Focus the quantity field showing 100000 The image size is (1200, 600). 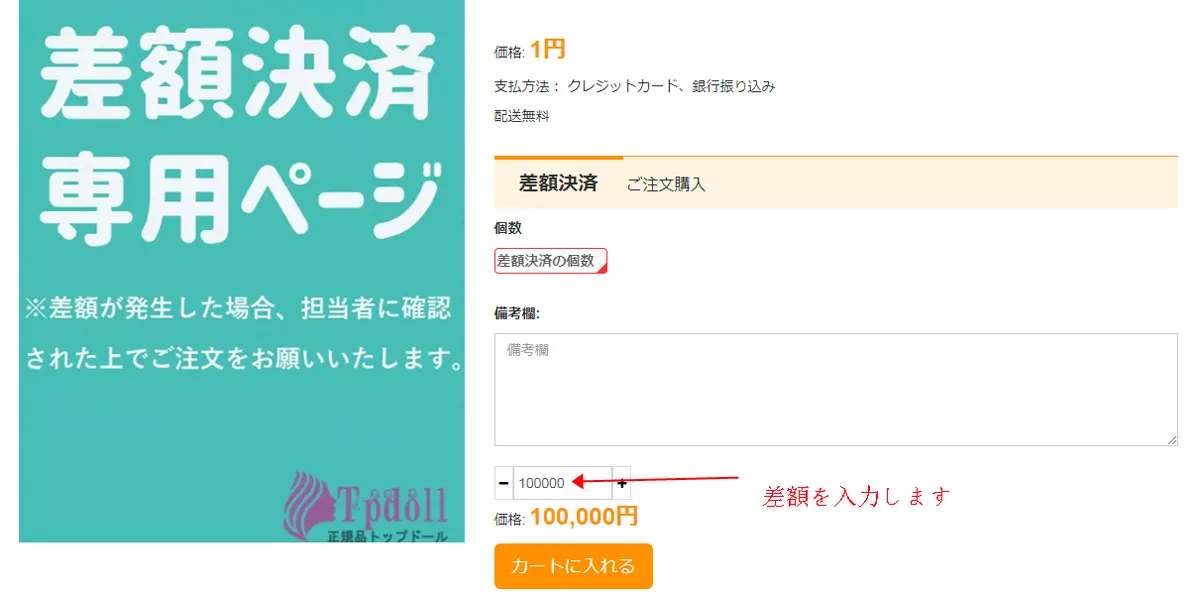tap(562, 483)
